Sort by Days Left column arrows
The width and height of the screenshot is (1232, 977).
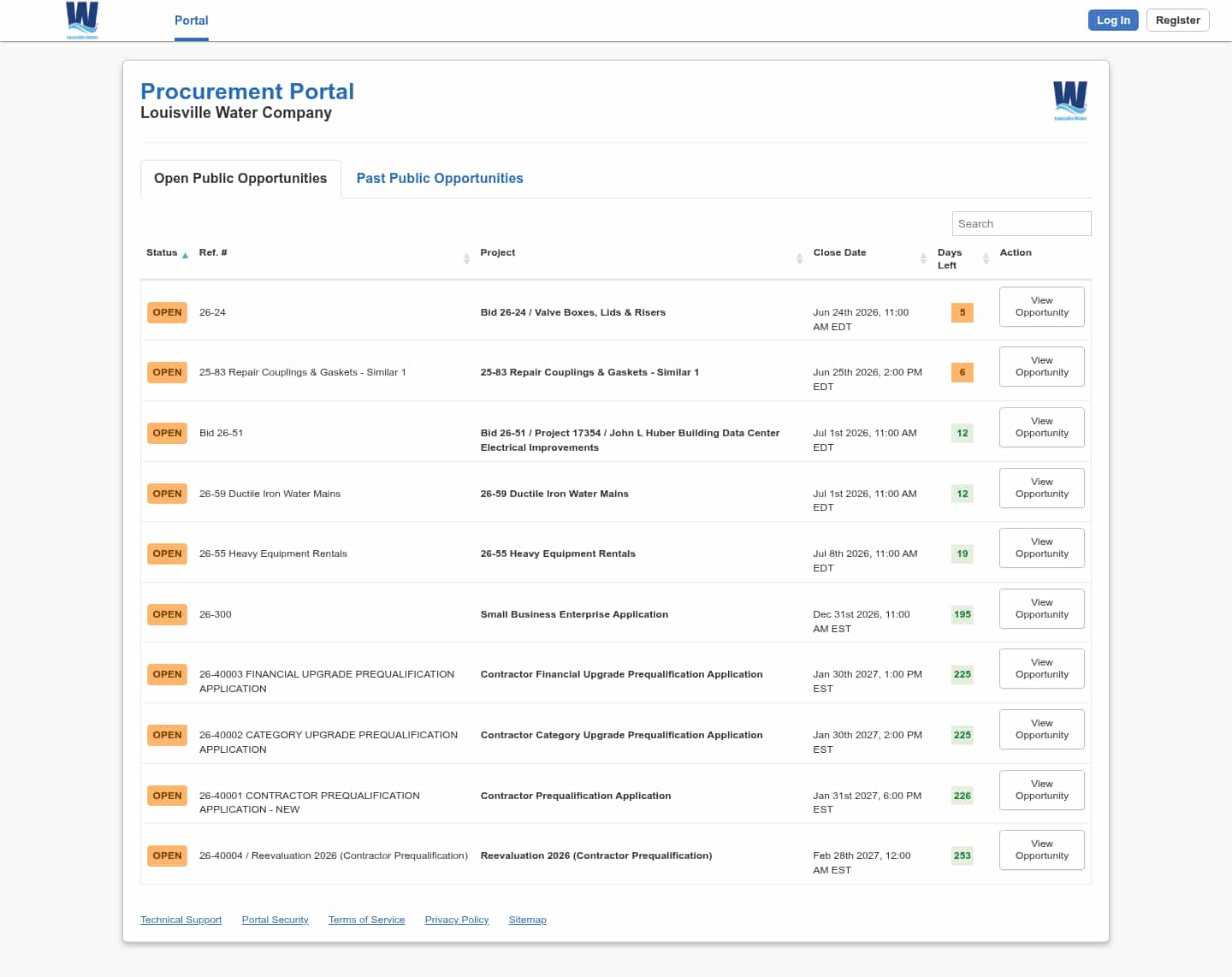pos(986,258)
